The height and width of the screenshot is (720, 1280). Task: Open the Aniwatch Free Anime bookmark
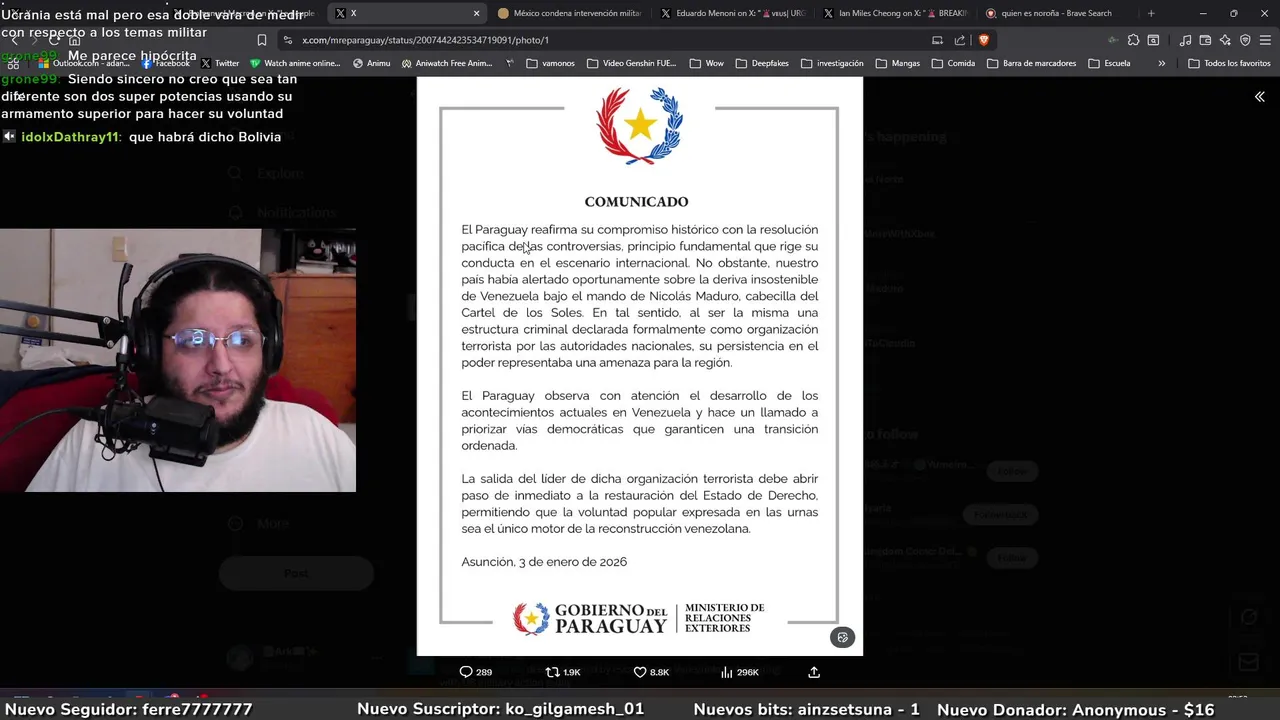click(x=447, y=63)
